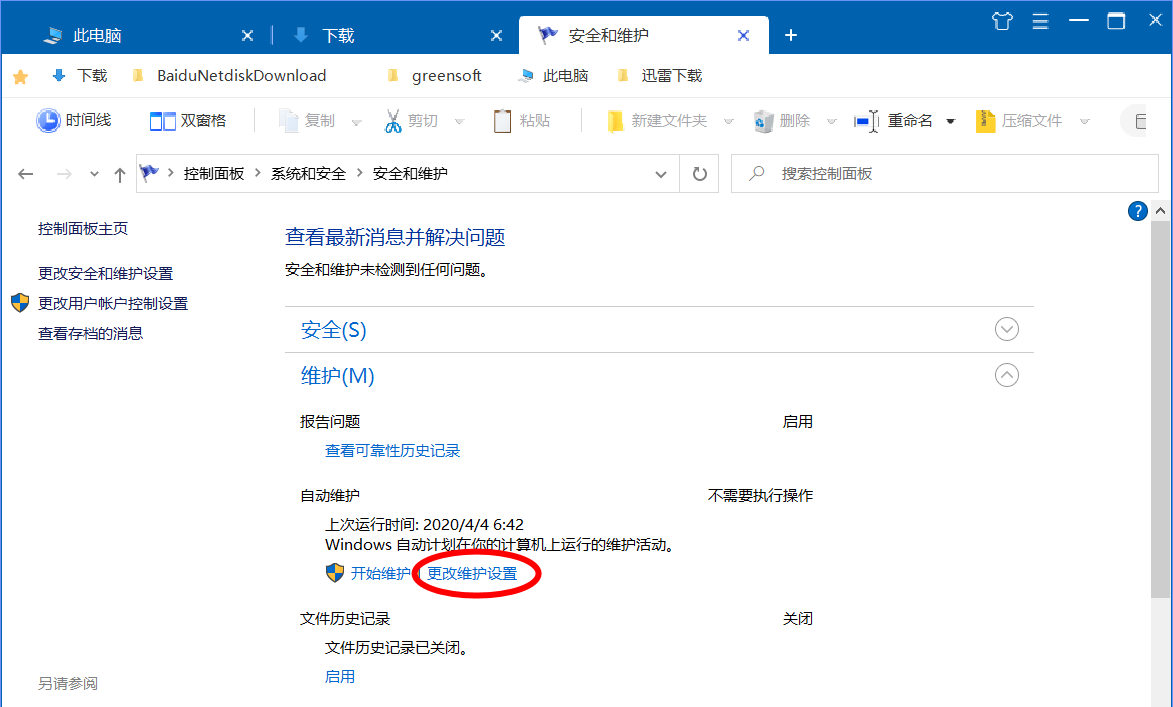Click the blue help question mark icon
Viewport: 1173px width, 707px height.
(1137, 211)
